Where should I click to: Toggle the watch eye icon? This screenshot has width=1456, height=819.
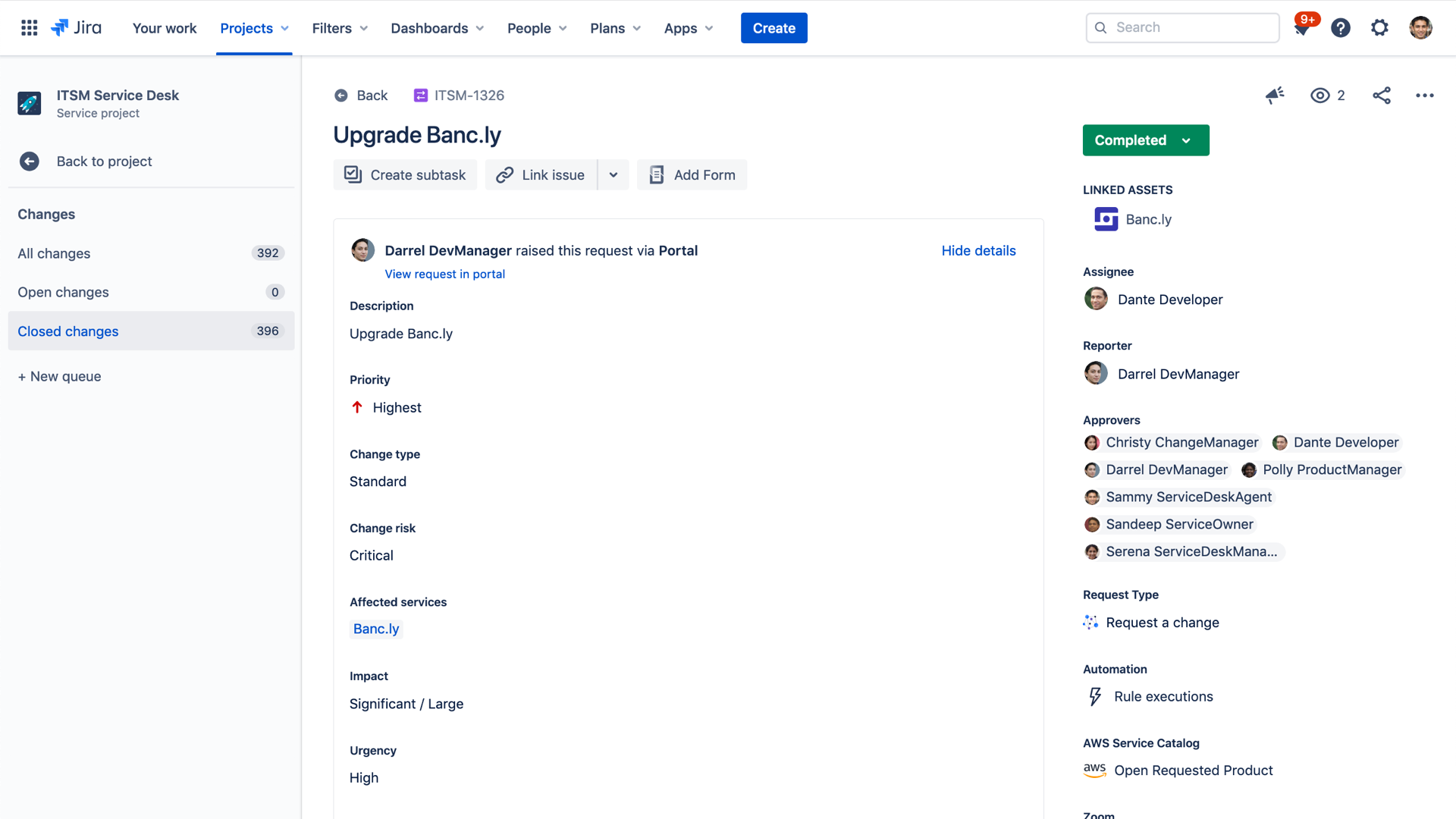click(1320, 96)
